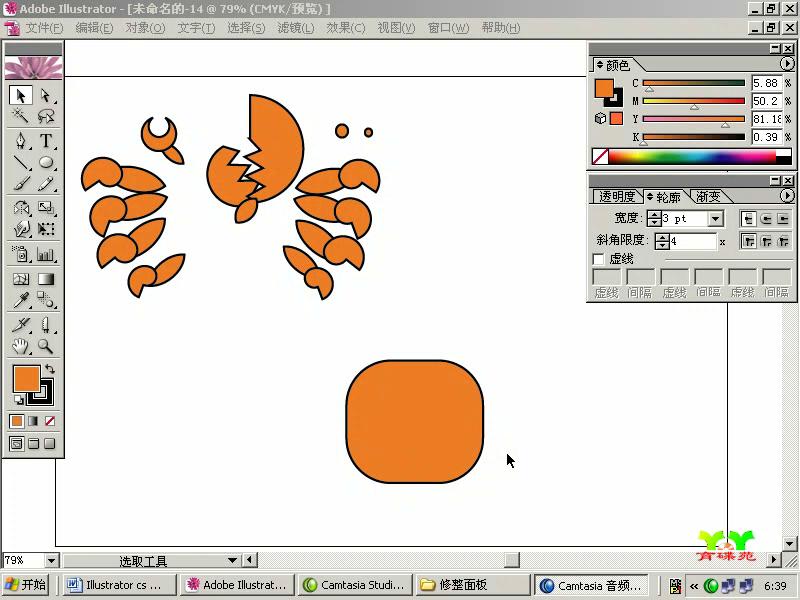Switch to Camtasia Studio taskbar button
Screen dimensions: 800x600
click(x=355, y=585)
